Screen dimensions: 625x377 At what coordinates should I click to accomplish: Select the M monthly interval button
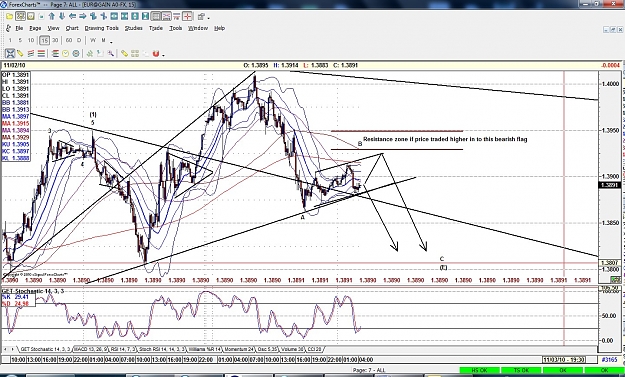pos(103,40)
